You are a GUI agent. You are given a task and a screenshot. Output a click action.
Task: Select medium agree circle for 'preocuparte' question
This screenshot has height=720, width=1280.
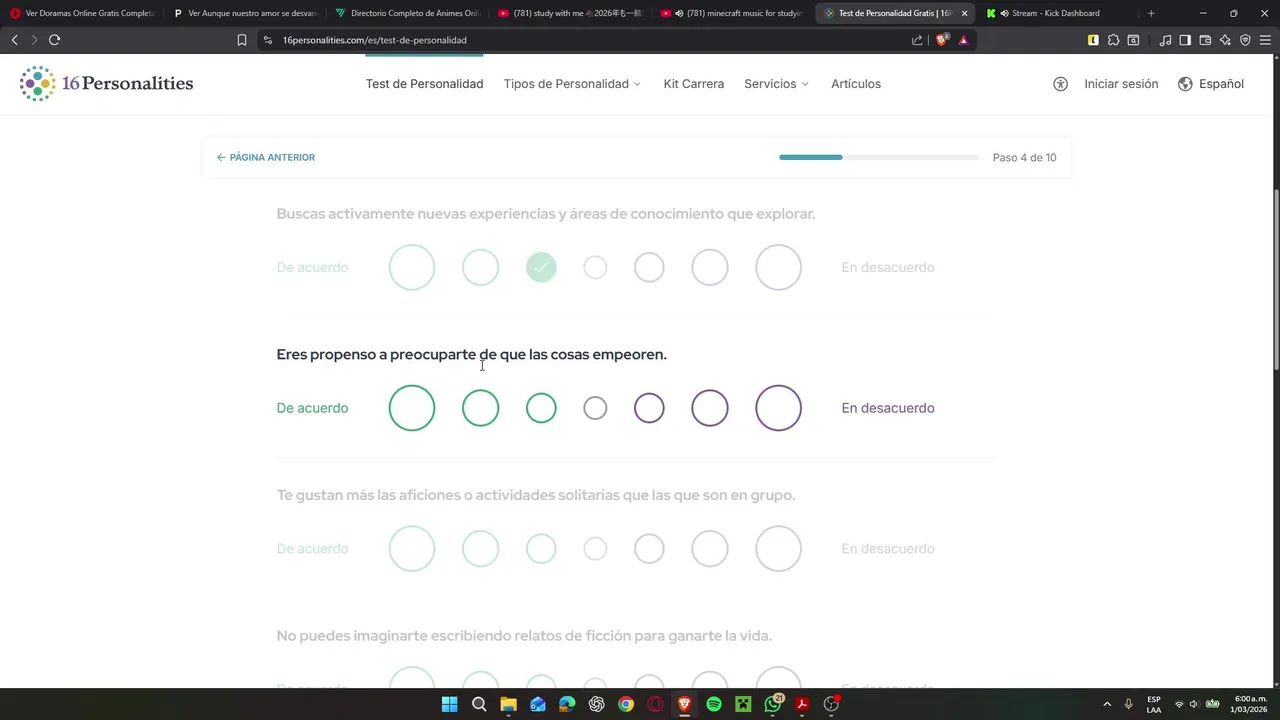[x=480, y=408]
